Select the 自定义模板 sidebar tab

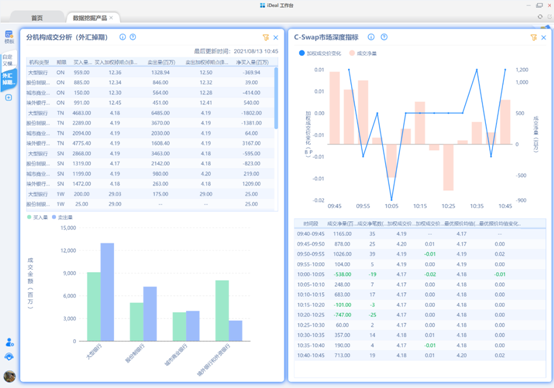coord(8,60)
